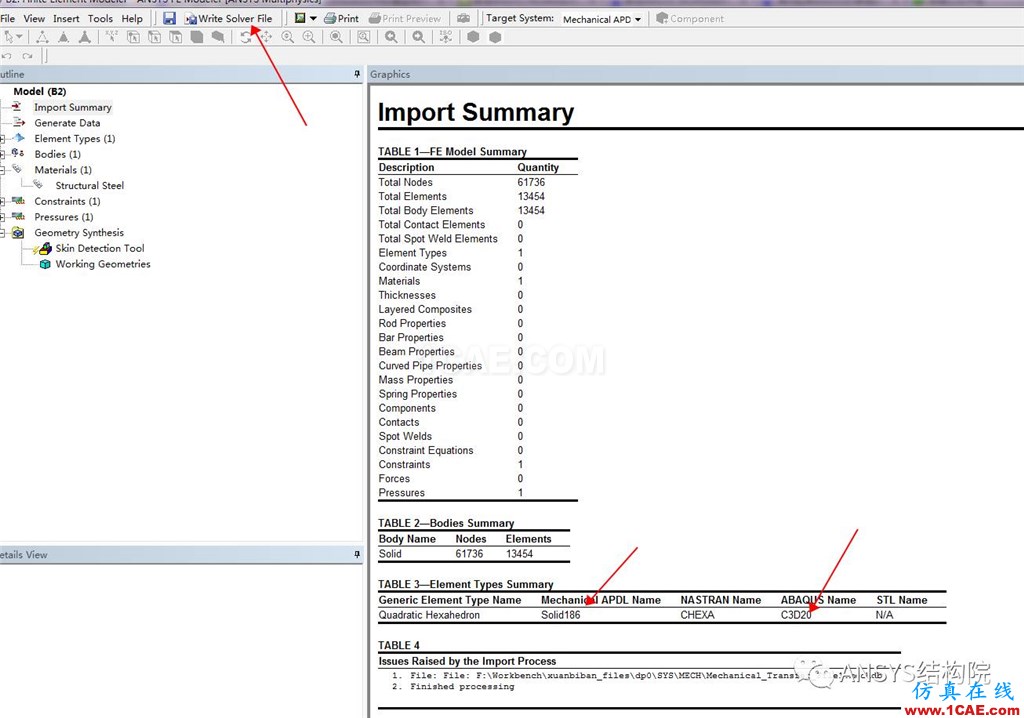Click the solid body display icon
The height and width of the screenshot is (718, 1024).
218,37
